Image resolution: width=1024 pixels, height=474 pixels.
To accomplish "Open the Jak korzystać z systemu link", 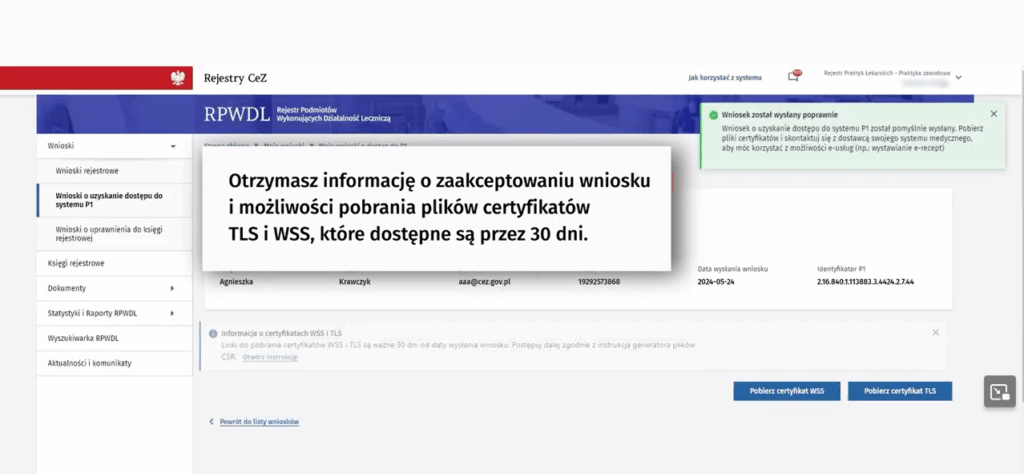I will pos(725,77).
